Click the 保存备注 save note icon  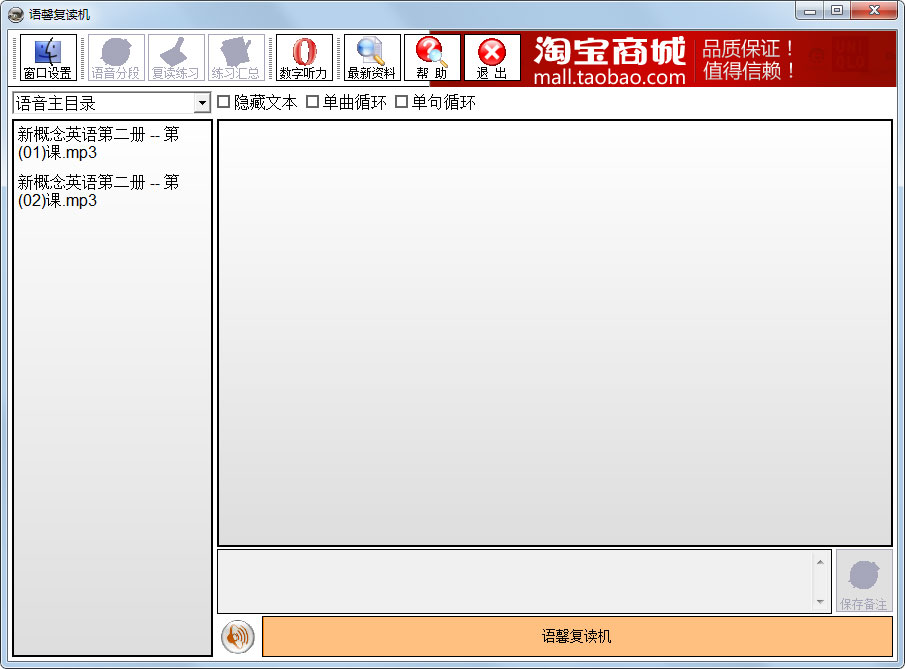point(862,580)
